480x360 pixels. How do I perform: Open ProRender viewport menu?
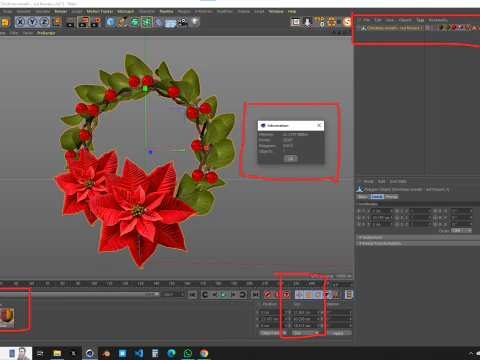(46, 33)
